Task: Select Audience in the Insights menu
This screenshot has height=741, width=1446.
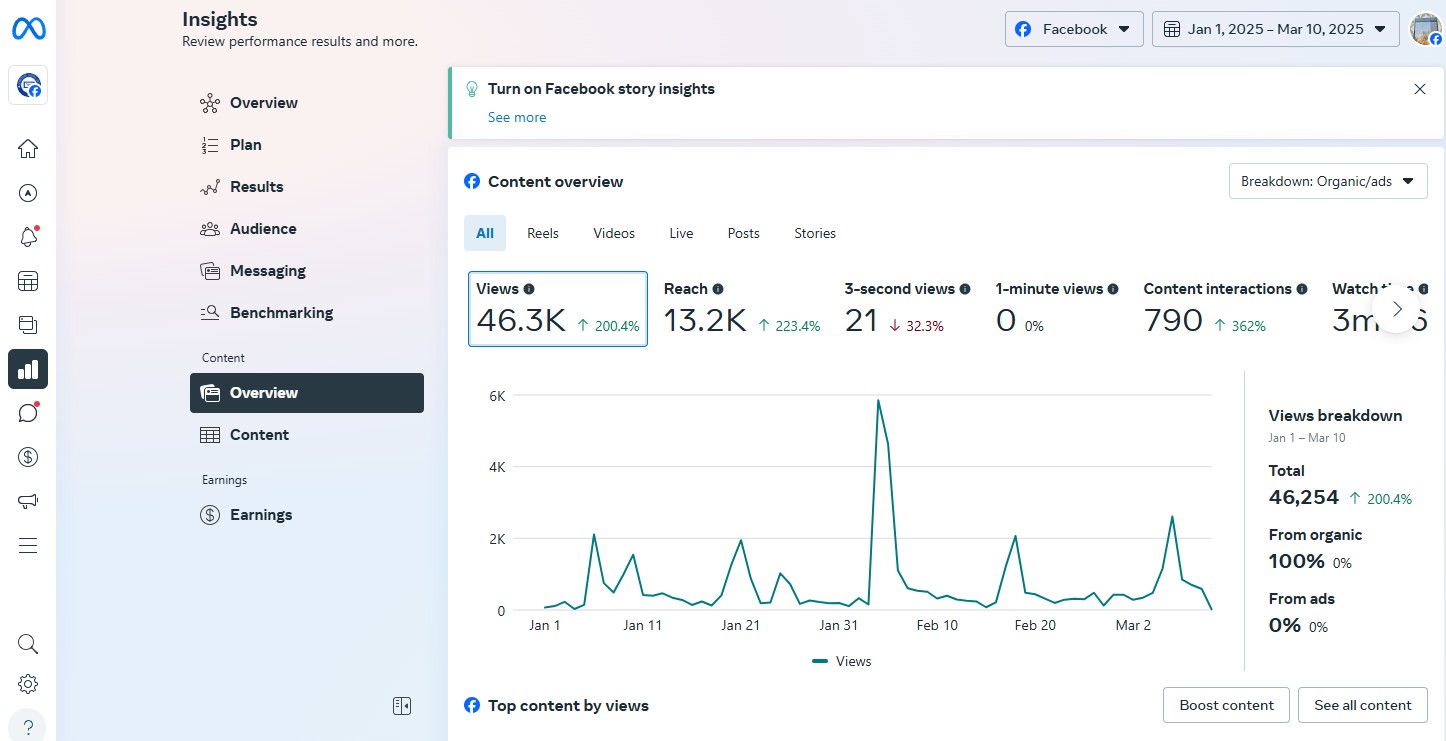Action: (263, 229)
